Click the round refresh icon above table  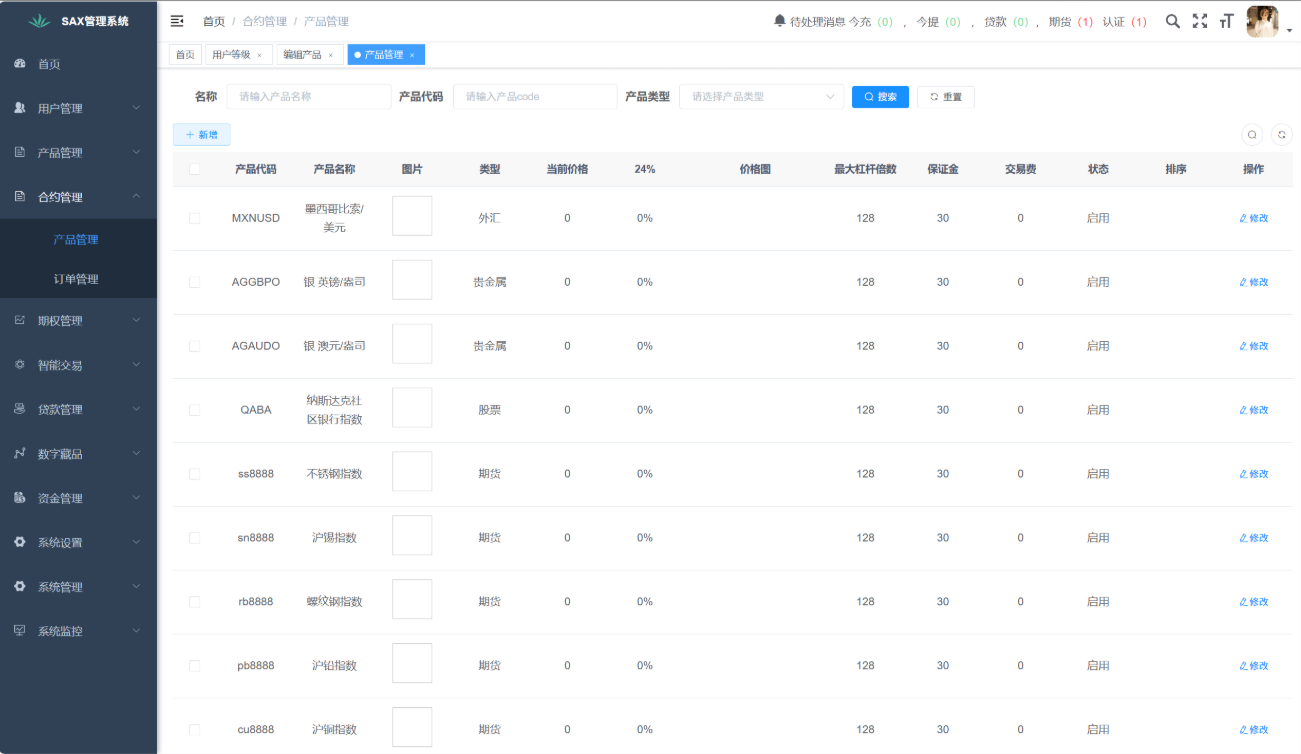(x=1281, y=135)
